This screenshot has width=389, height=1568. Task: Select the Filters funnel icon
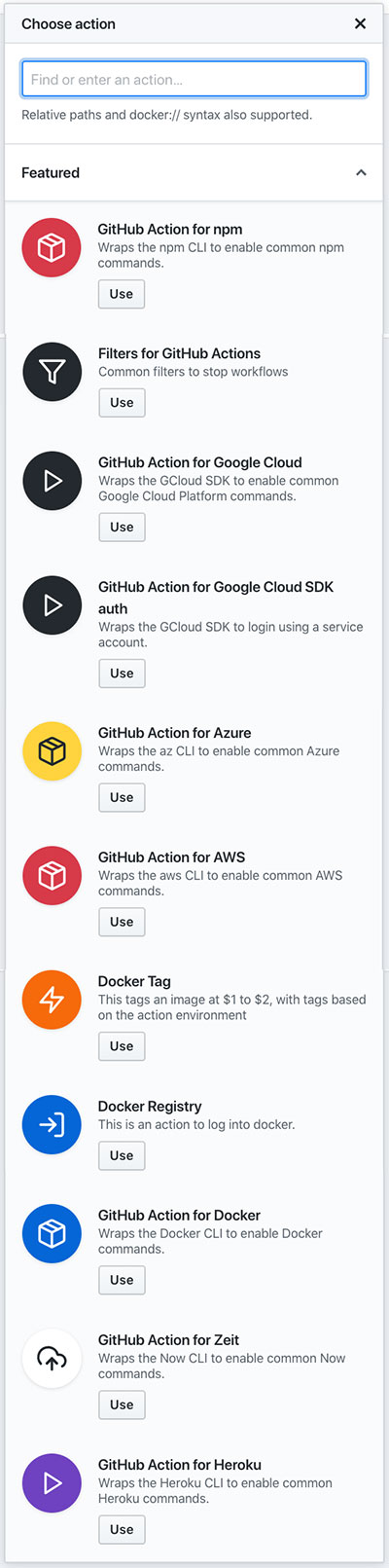click(52, 372)
